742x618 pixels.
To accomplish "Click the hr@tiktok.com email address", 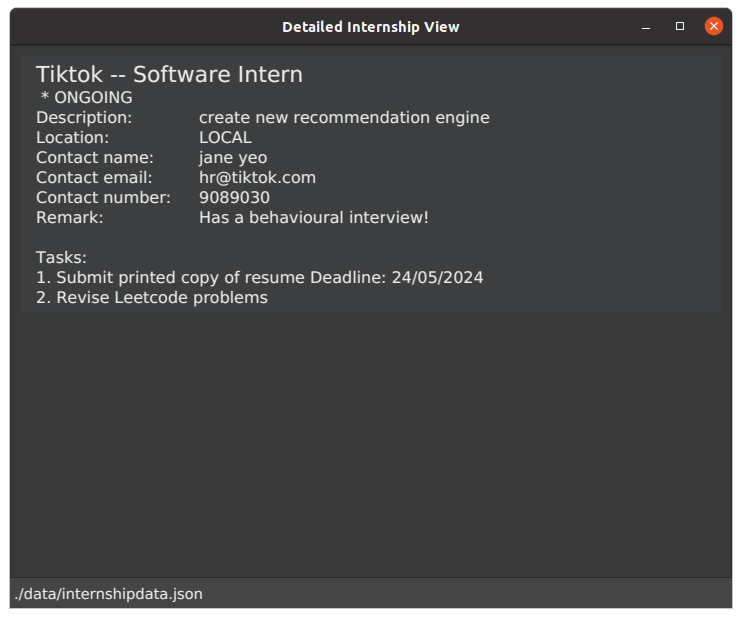I will pyautogui.click(x=257, y=178).
